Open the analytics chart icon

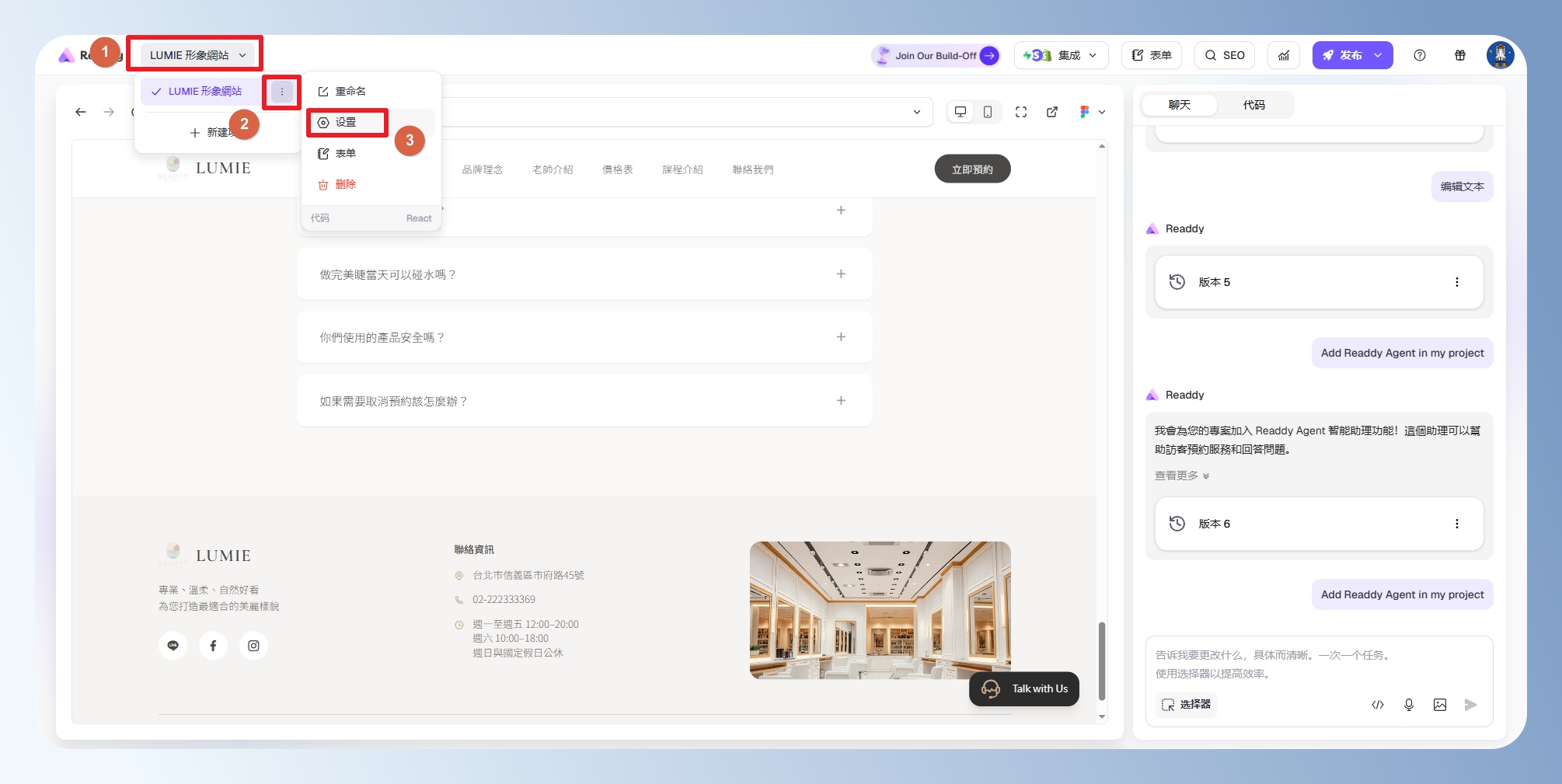click(1283, 55)
